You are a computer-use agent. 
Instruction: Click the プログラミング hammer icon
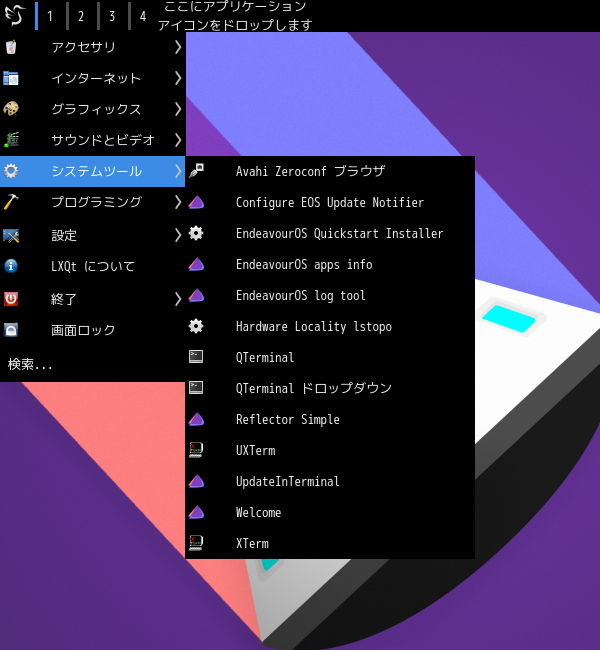[11, 202]
